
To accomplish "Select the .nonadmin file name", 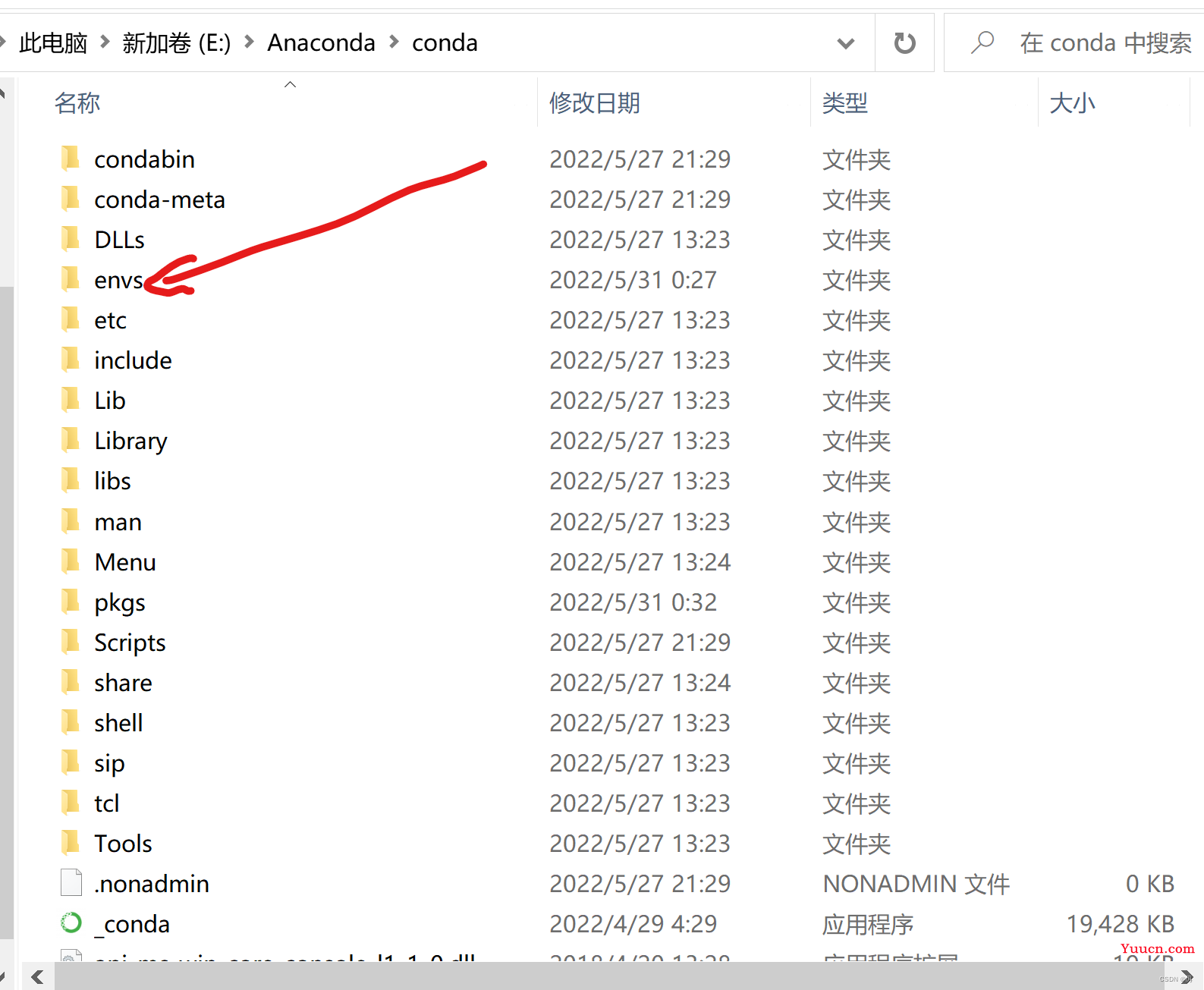I will click(x=152, y=884).
